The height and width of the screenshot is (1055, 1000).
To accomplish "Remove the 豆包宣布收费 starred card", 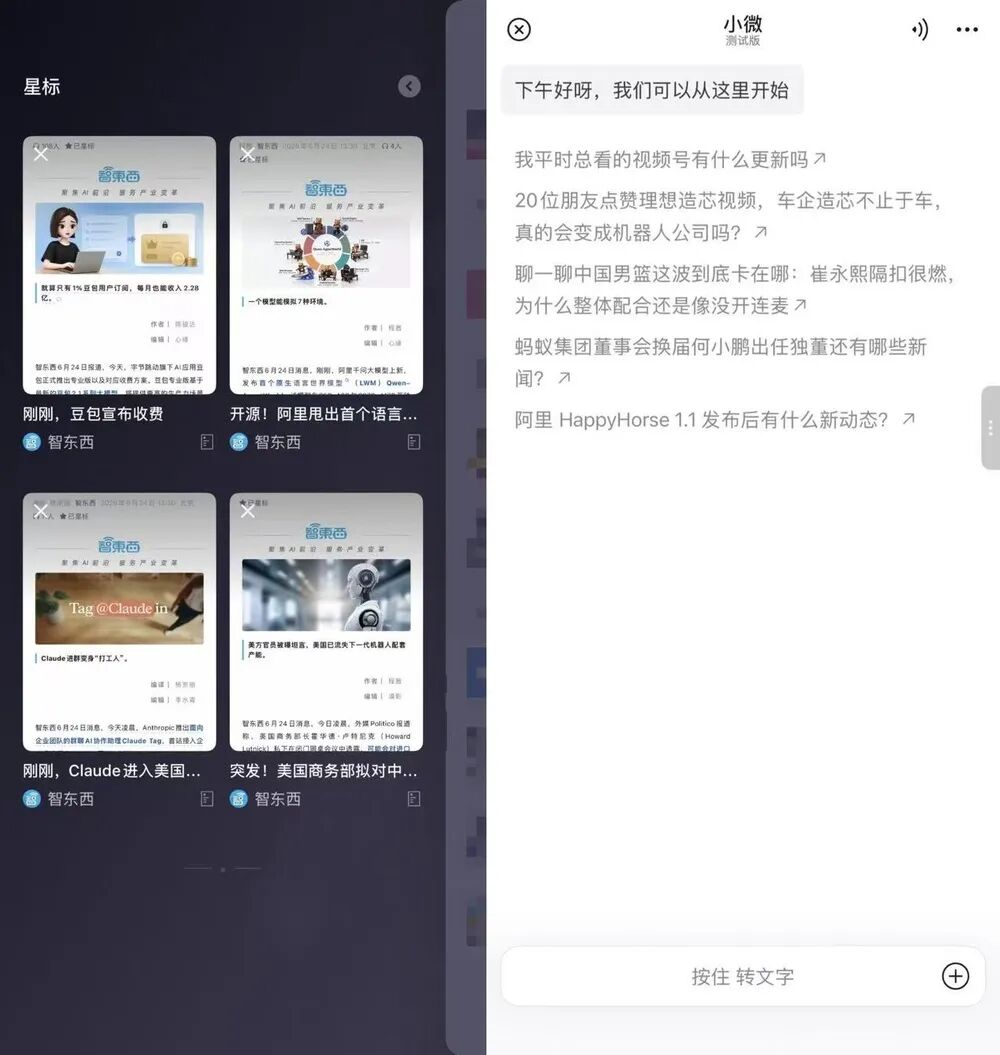I will point(41,154).
